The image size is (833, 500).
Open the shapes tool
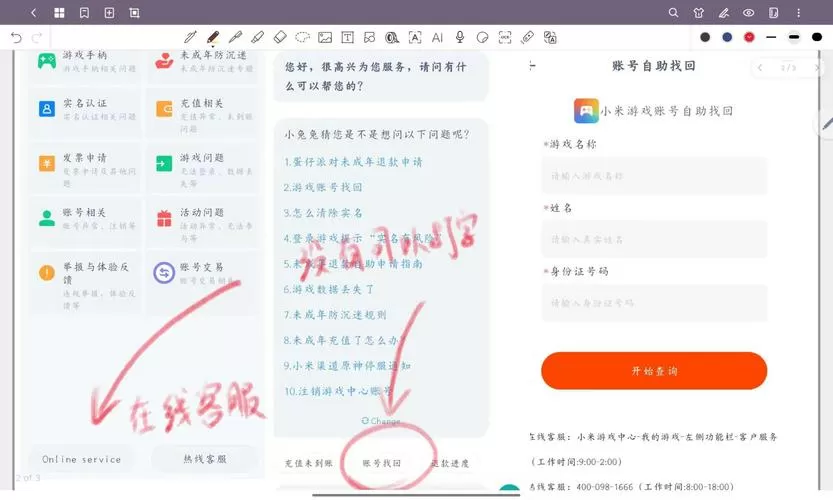click(x=370, y=37)
